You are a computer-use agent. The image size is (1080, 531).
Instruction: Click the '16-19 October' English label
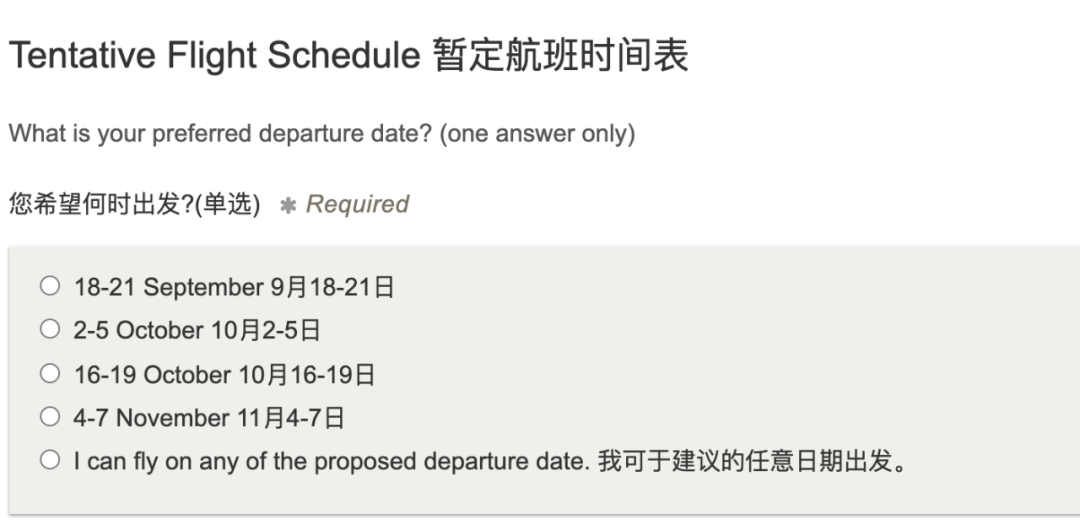click(x=152, y=375)
